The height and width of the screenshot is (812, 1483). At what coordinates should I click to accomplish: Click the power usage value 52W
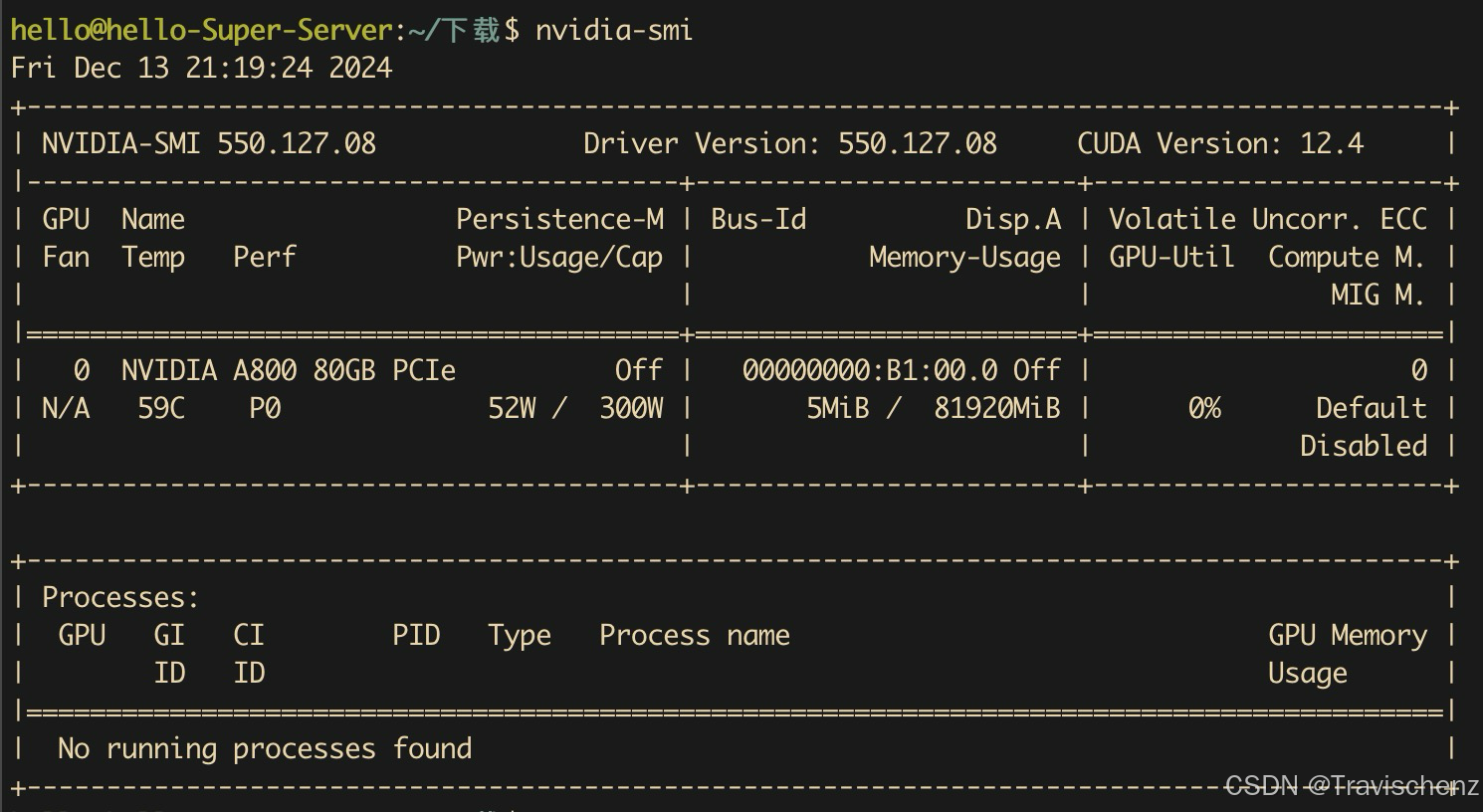(512, 408)
